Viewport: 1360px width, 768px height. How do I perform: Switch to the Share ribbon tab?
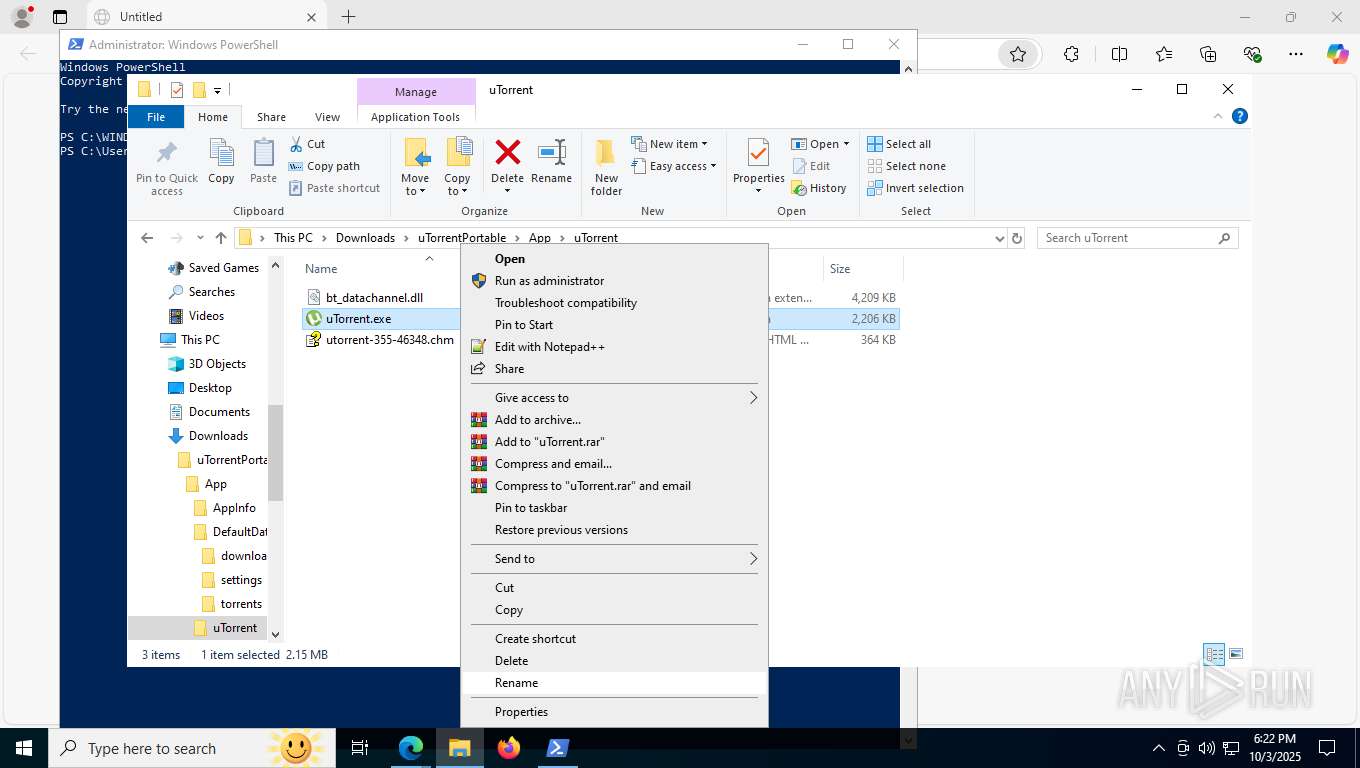tap(271, 117)
